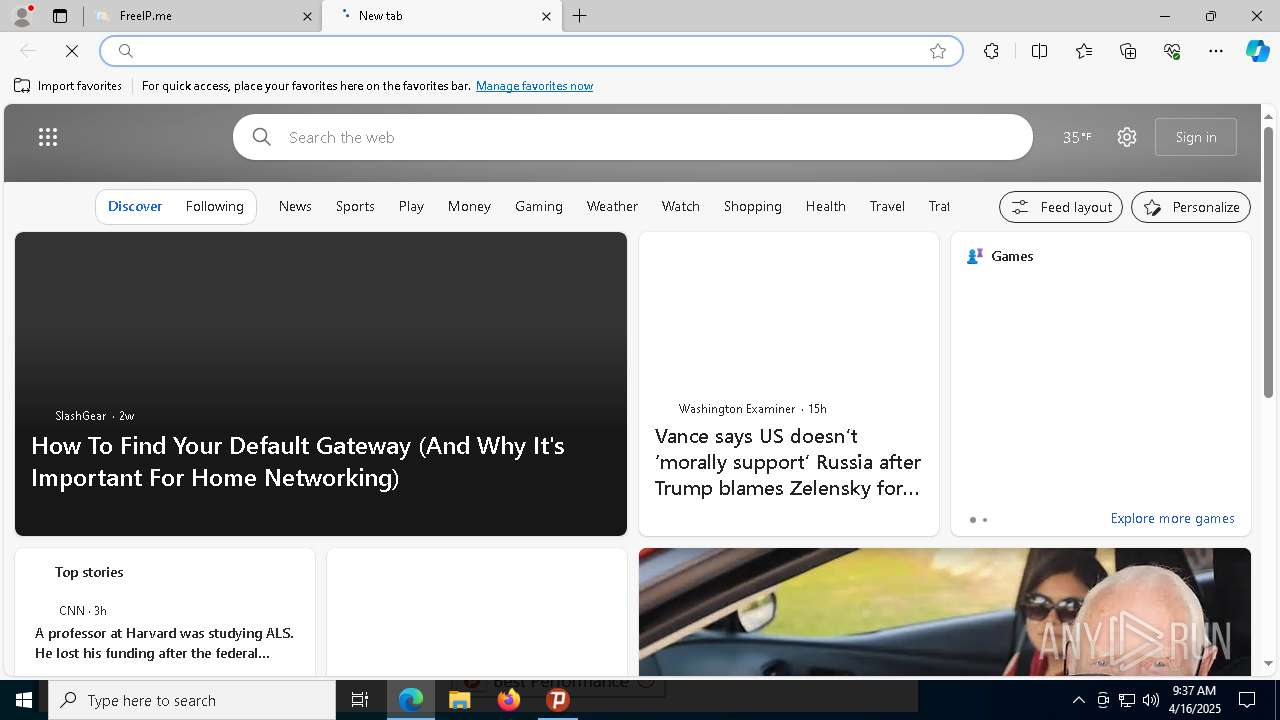Click the Search the web box
The image size is (1280, 720).
pyautogui.click(x=633, y=137)
